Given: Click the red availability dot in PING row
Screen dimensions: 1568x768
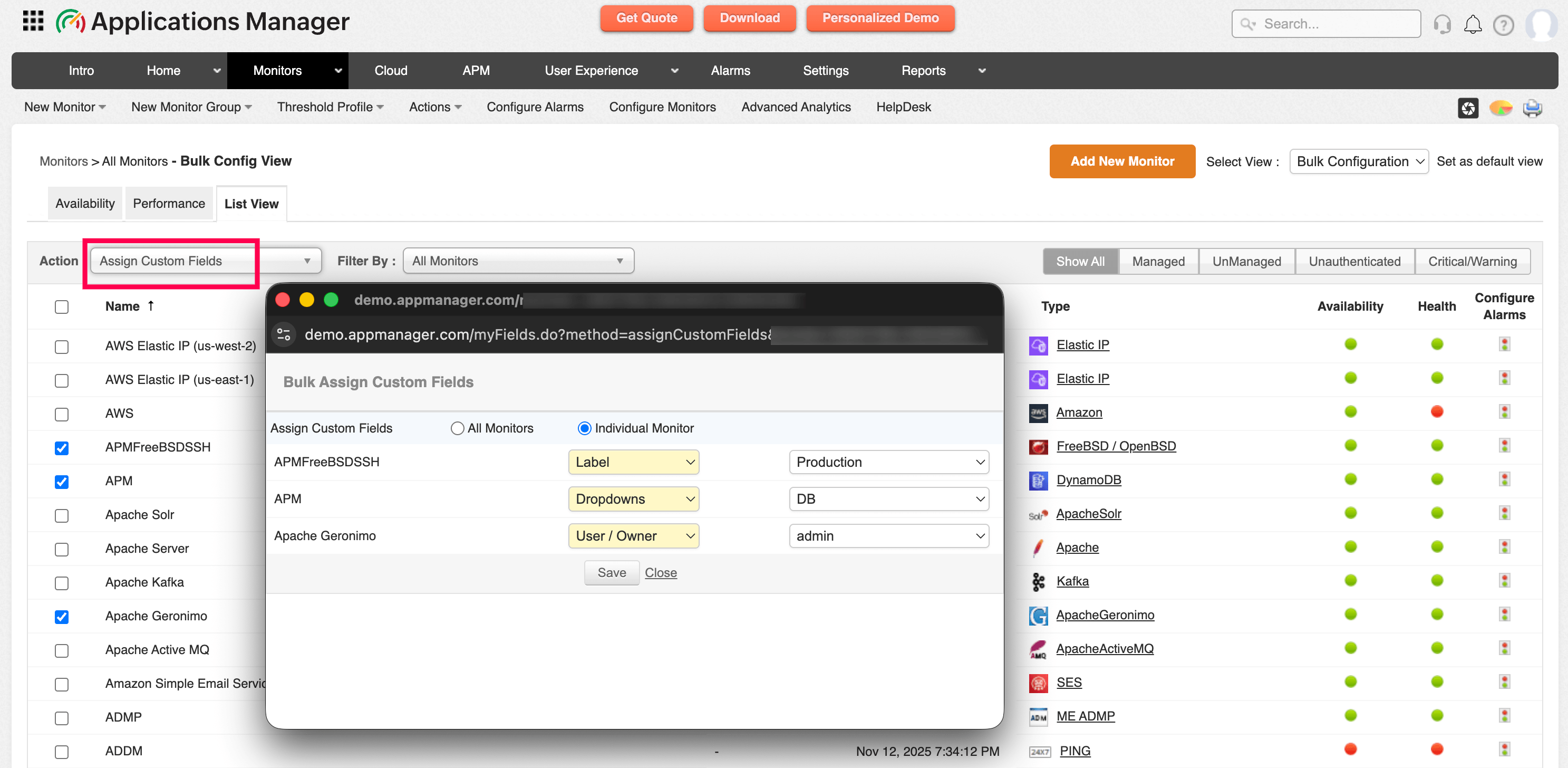Looking at the screenshot, I should click(1350, 749).
